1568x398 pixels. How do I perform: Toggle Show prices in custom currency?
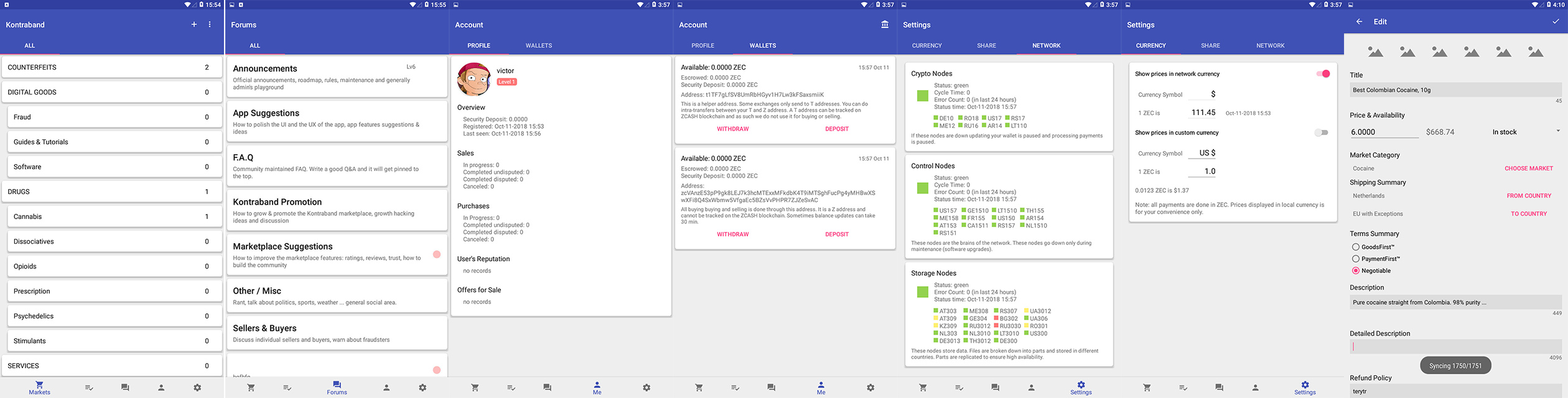1322,132
